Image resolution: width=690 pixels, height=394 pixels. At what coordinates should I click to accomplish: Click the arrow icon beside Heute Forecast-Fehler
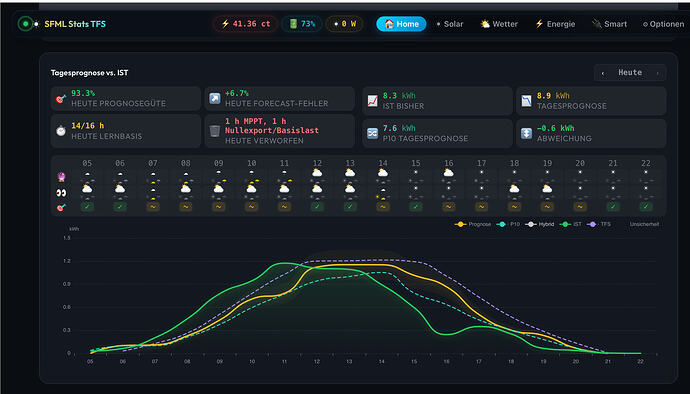(214, 99)
